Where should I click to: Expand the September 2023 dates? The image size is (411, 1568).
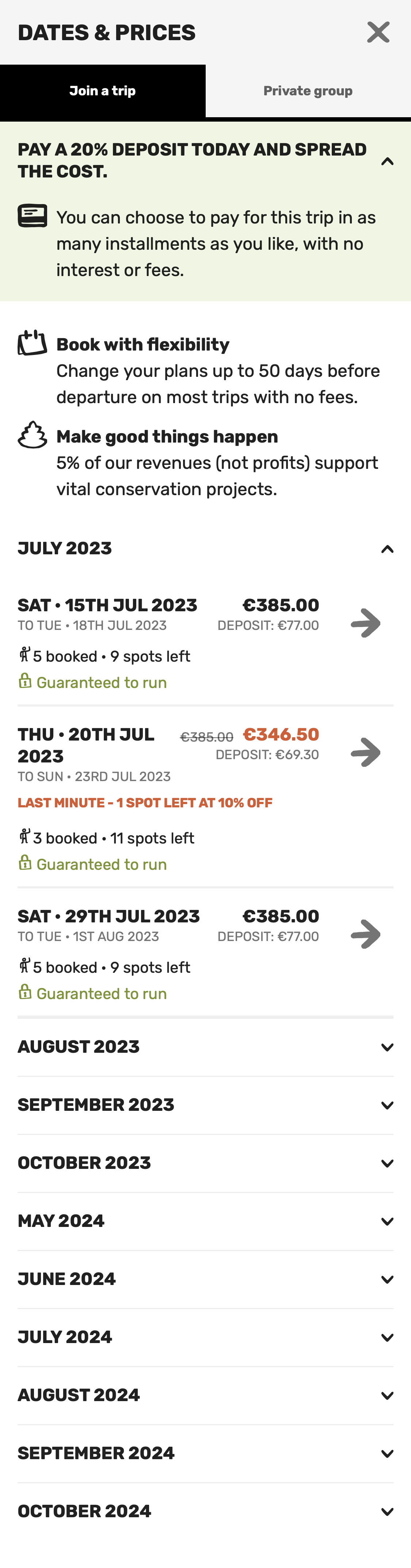tap(387, 1105)
